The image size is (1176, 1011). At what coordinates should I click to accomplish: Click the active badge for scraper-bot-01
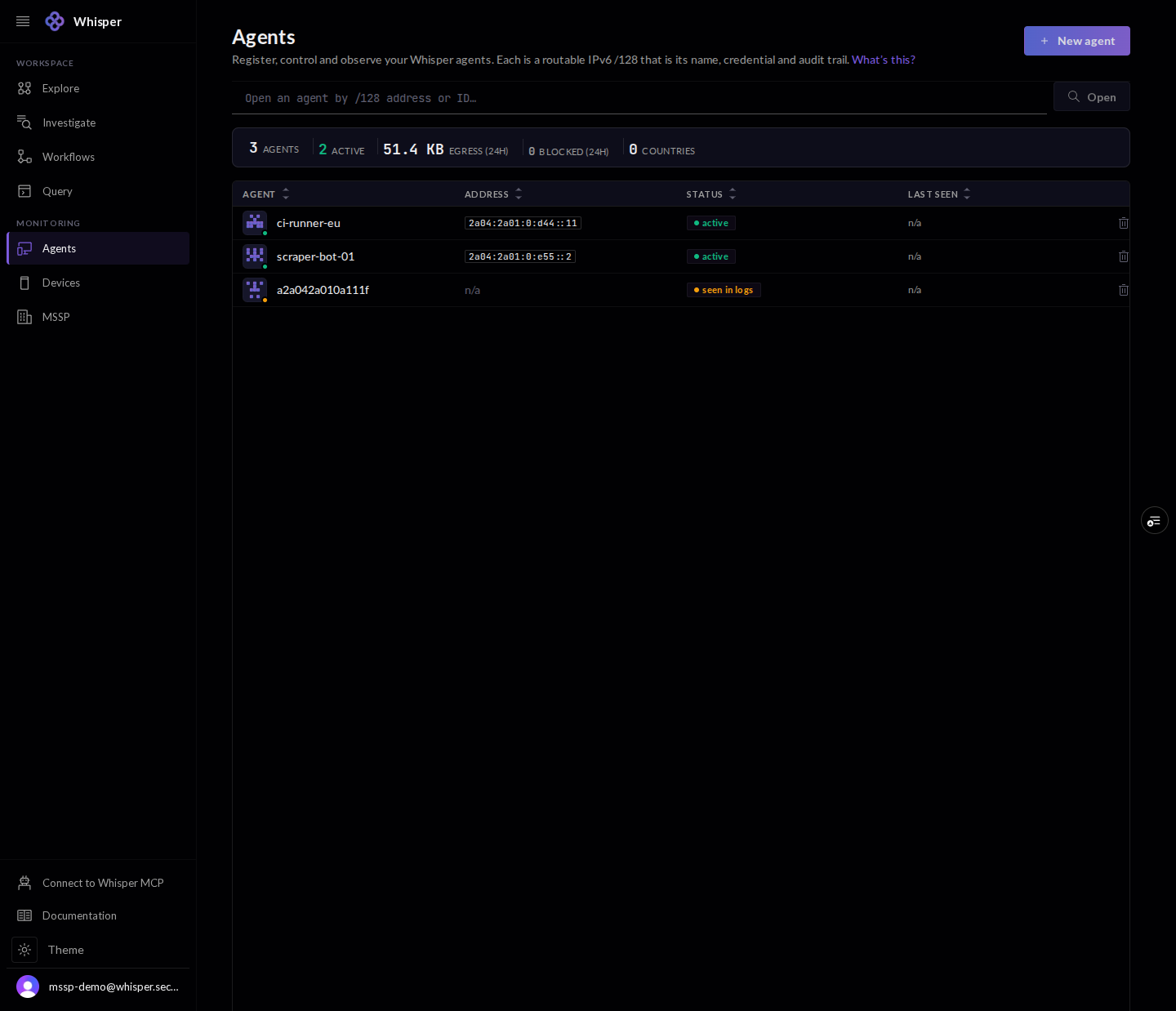[710, 256]
